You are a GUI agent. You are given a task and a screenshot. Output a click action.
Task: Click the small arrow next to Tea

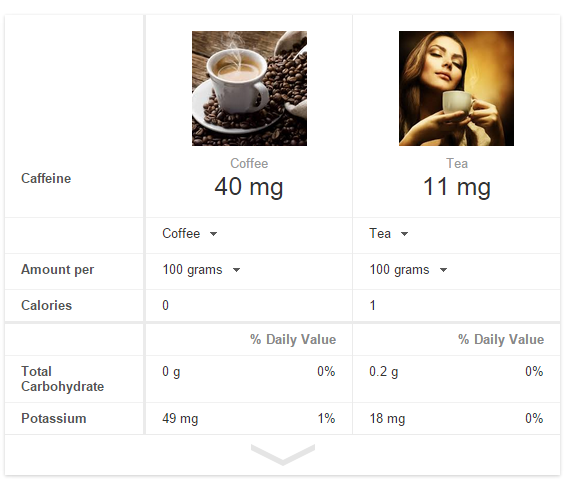[x=404, y=234]
